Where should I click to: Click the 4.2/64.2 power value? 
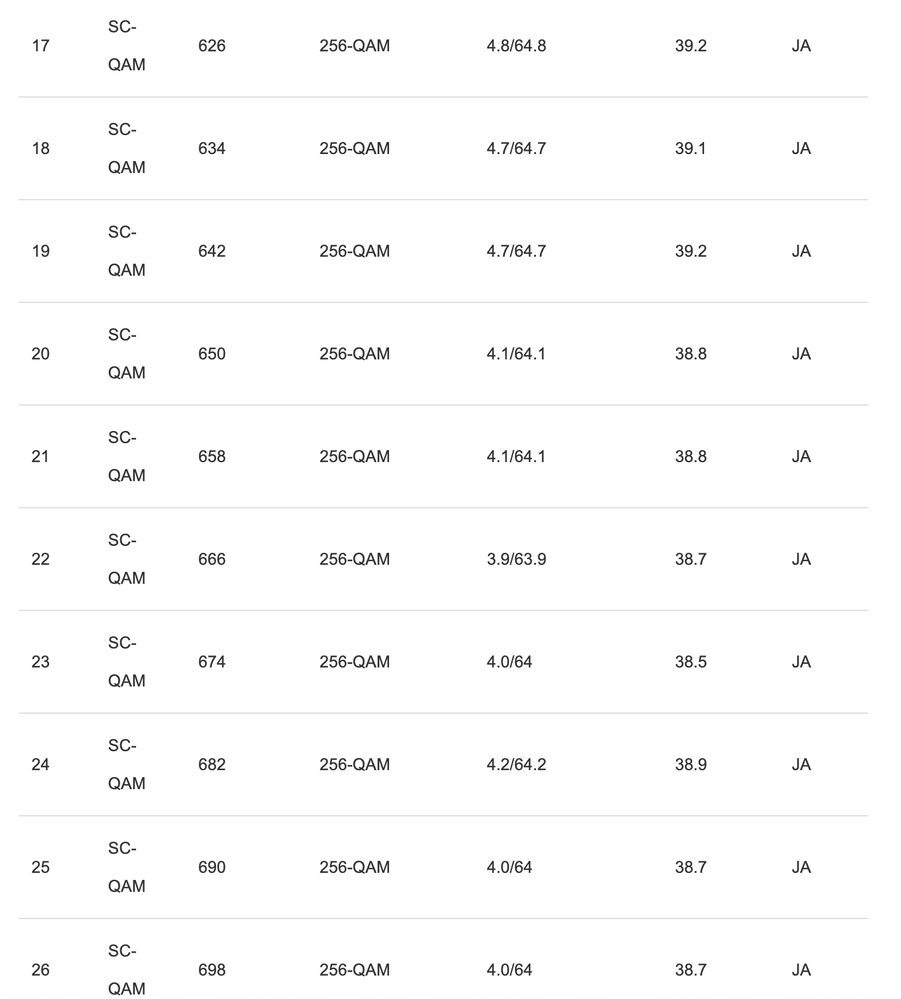[x=516, y=764]
